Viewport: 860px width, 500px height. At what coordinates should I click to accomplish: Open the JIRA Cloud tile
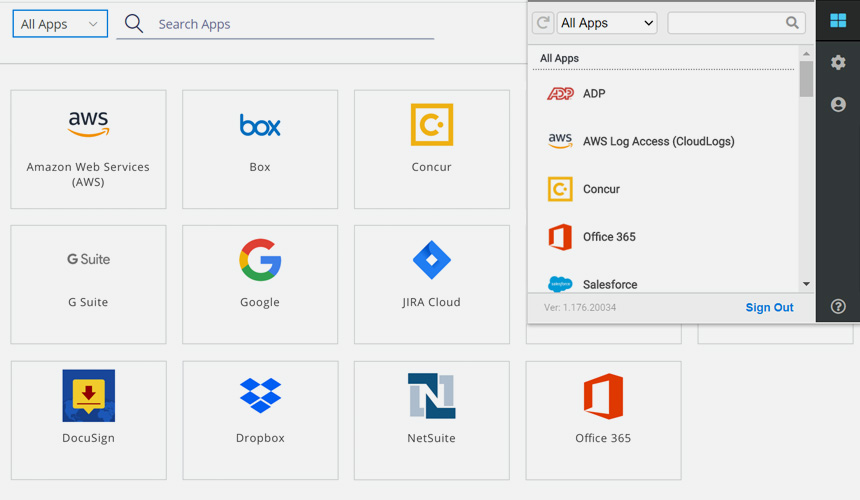tap(432, 285)
